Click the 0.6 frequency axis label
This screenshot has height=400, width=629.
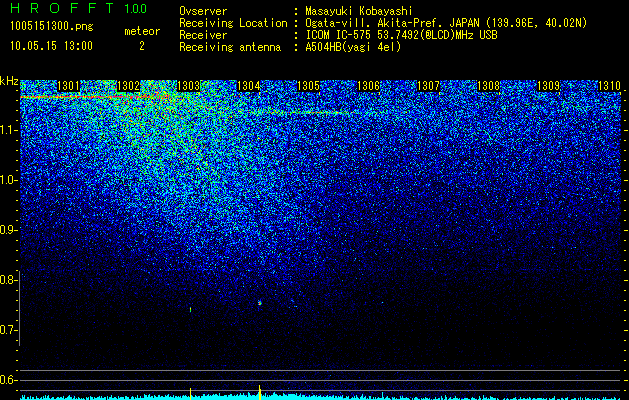[8, 380]
